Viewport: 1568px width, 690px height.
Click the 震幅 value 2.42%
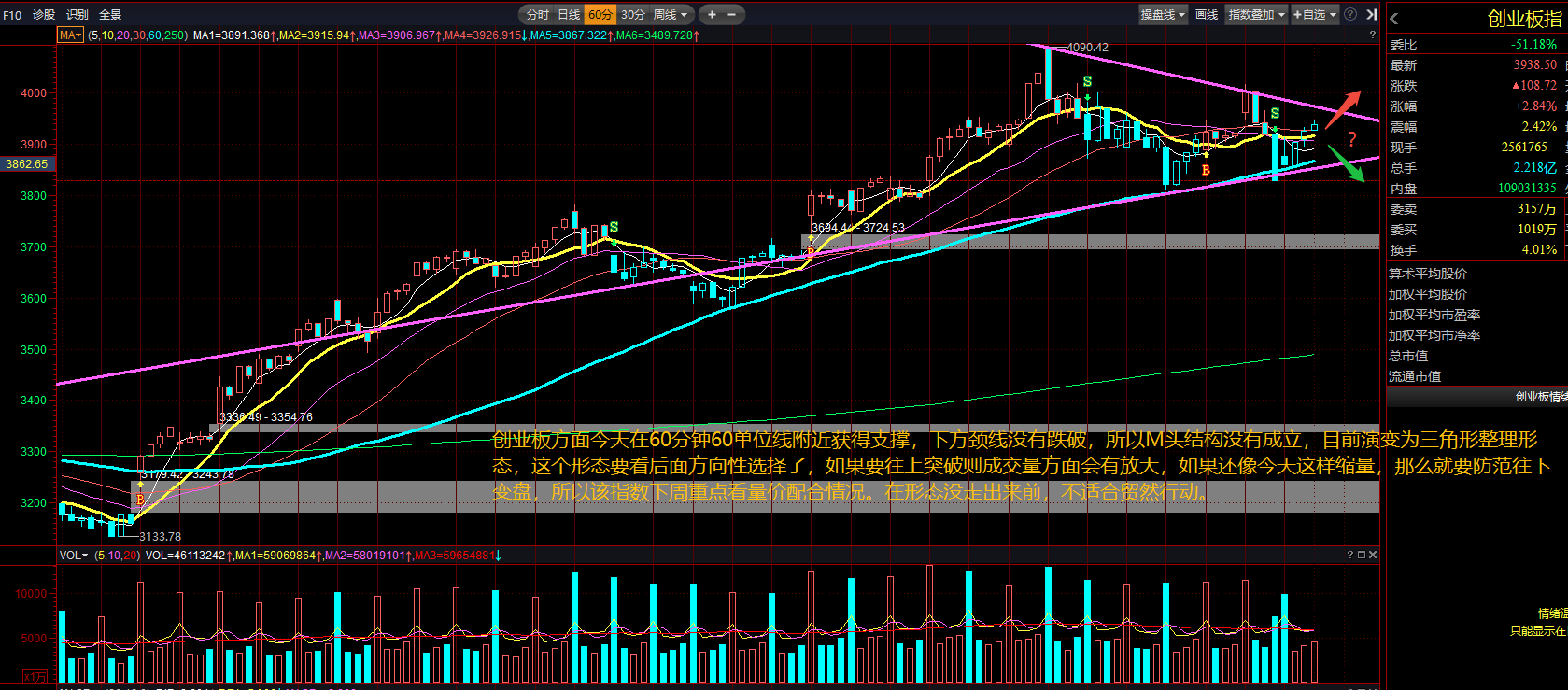point(1539,127)
